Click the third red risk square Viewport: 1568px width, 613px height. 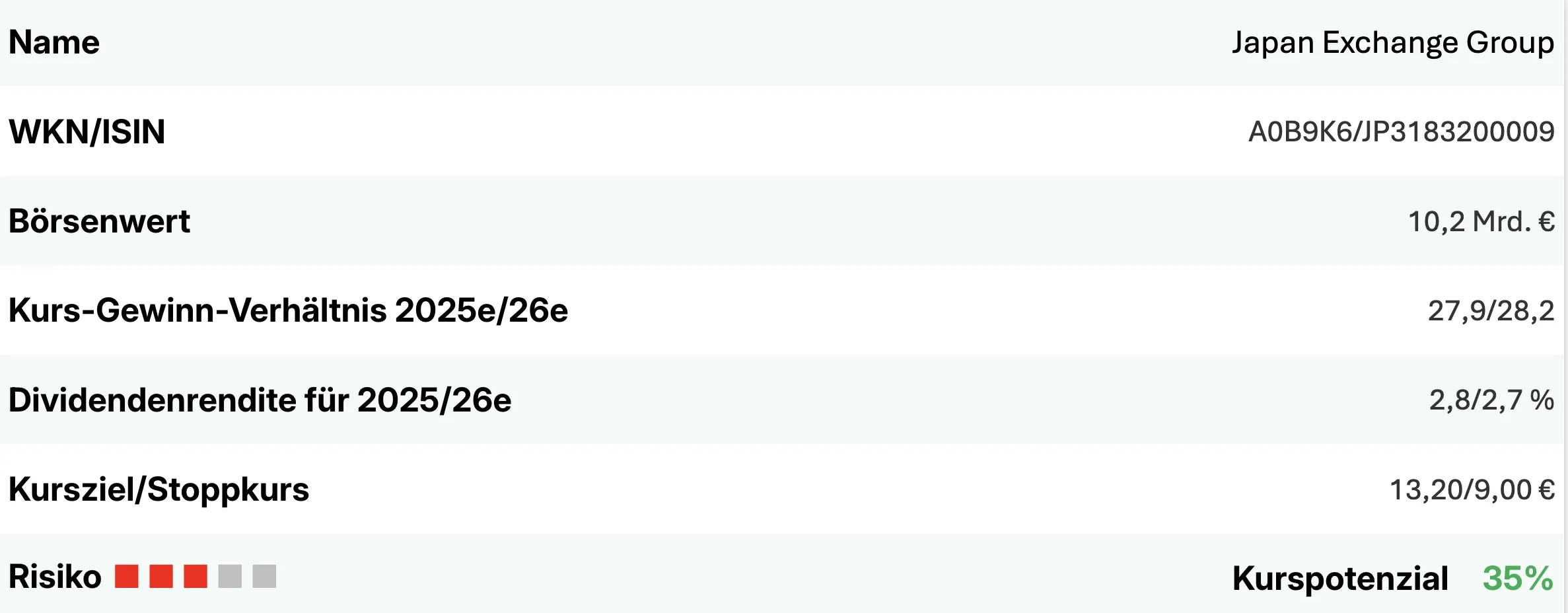pos(196,576)
